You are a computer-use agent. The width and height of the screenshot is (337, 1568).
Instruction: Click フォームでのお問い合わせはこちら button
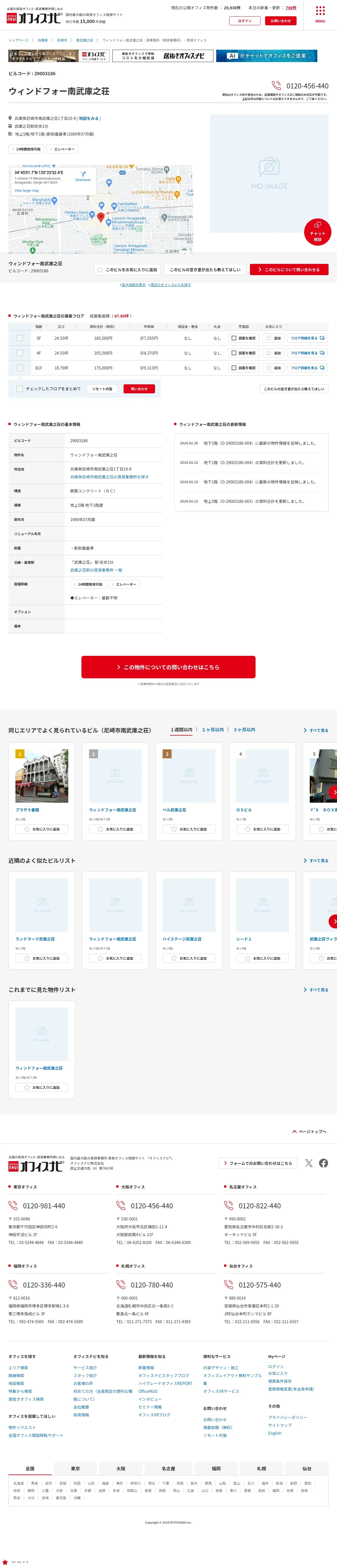pyautogui.click(x=258, y=1163)
